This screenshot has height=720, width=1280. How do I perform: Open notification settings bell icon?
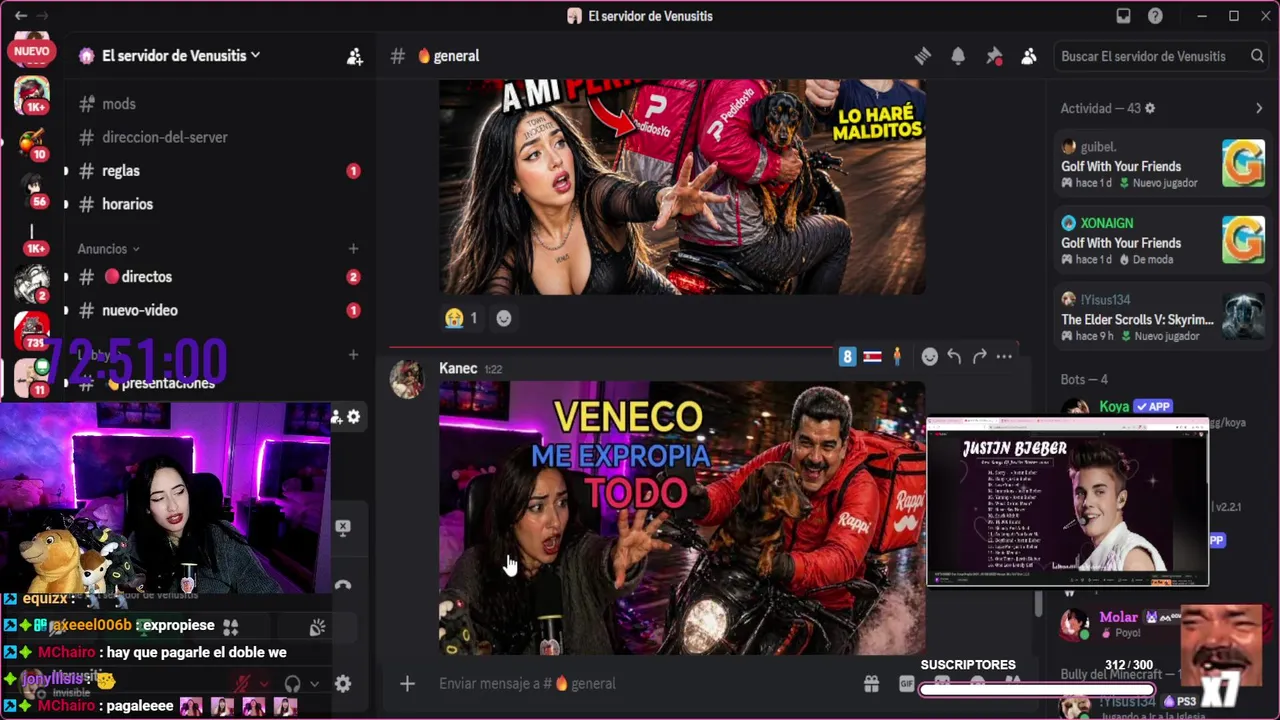coord(958,56)
